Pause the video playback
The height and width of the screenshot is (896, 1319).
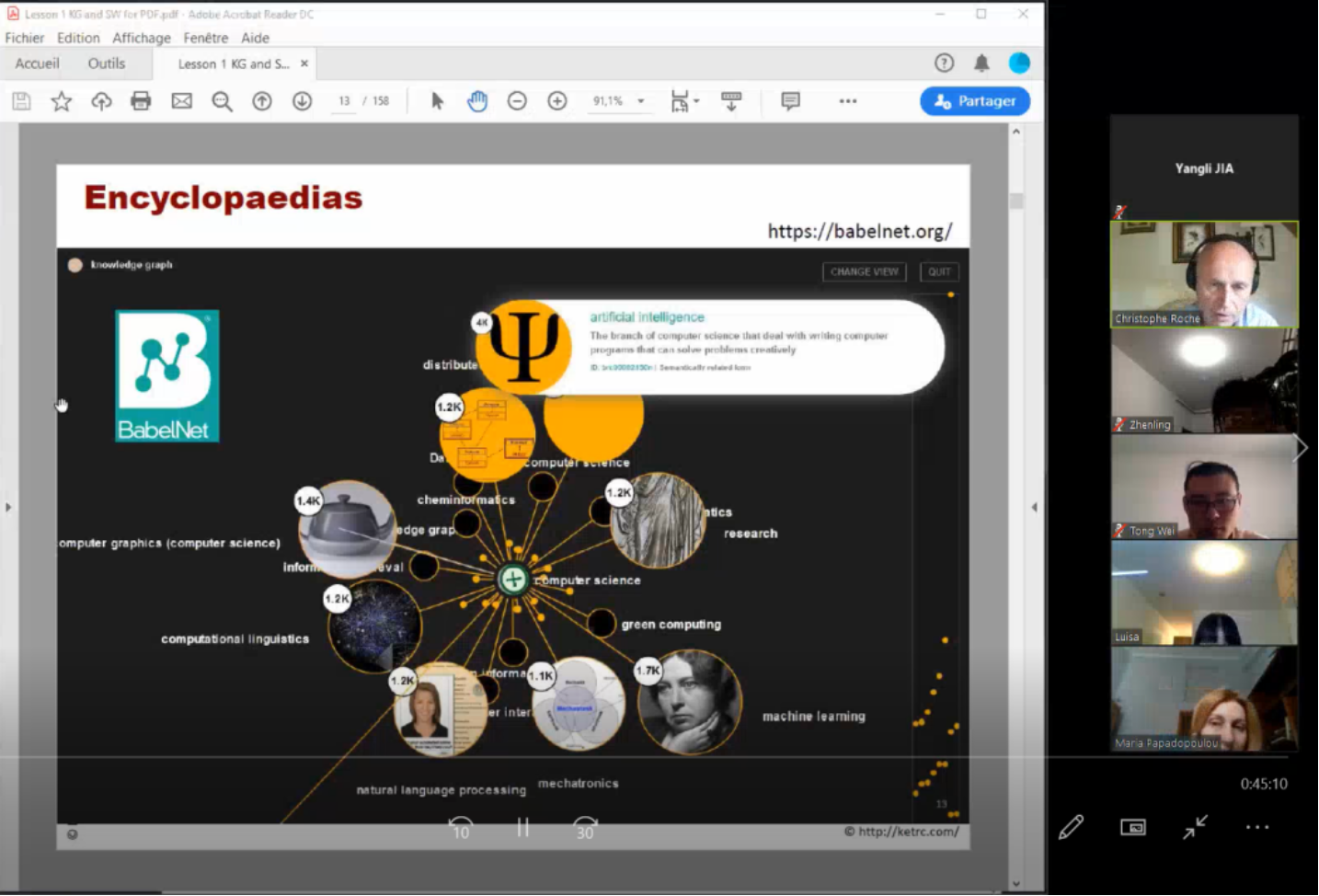522,828
